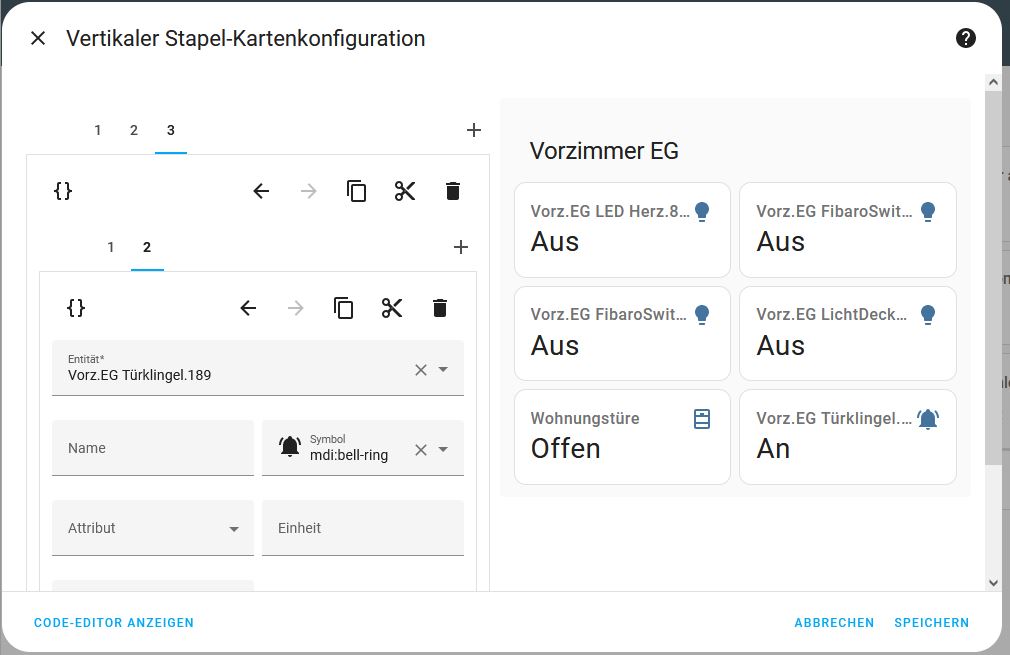
Task: Switch to outer tab 1
Action: click(98, 130)
